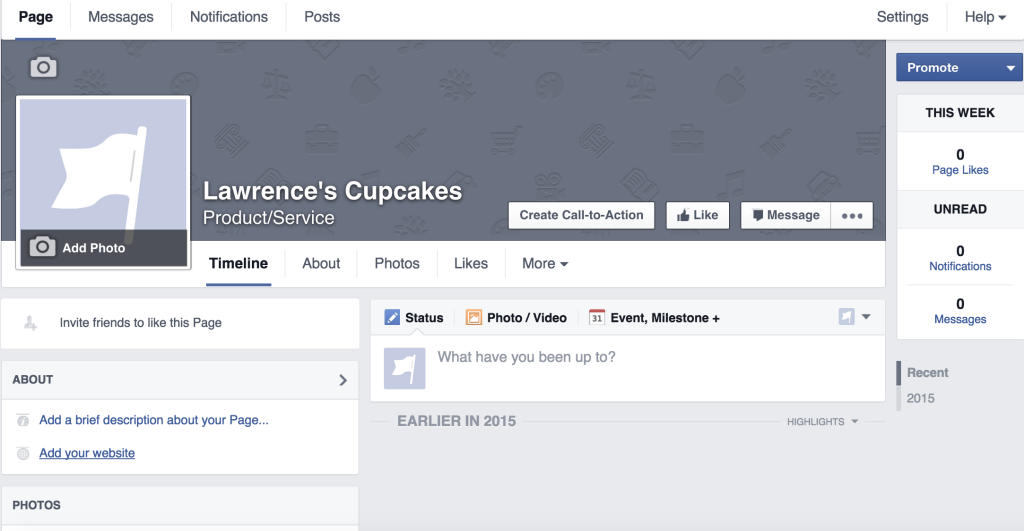Click Add Photo on the profile picture

tap(104, 248)
